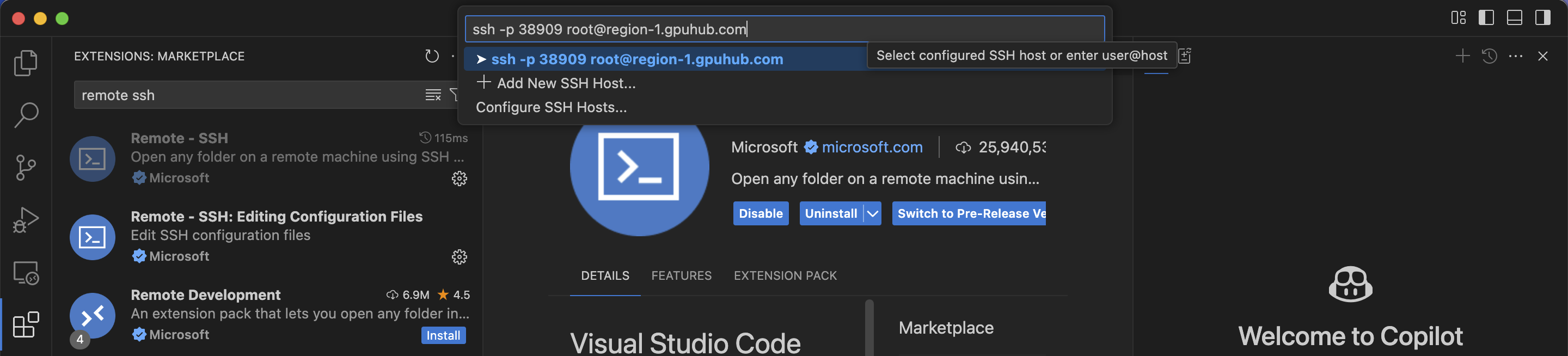The image size is (1568, 356).
Task: Click the Marketplace heading in details sidebar
Action: tap(946, 328)
